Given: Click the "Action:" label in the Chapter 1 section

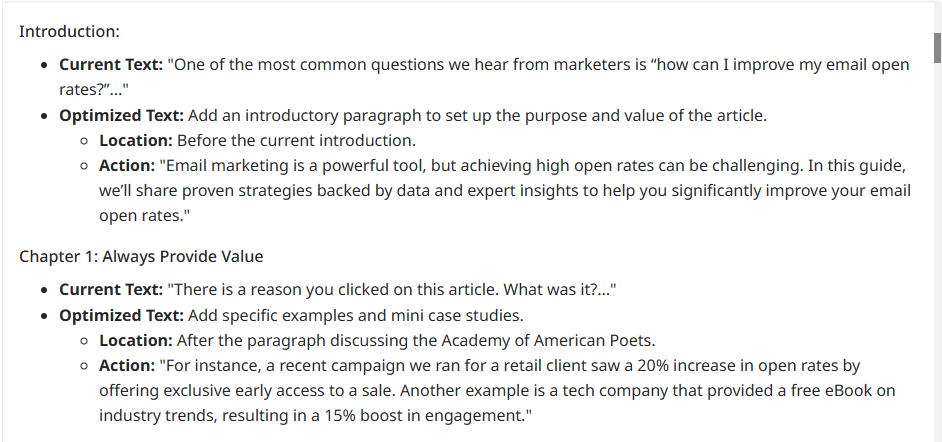Looking at the screenshot, I should tap(126, 366).
